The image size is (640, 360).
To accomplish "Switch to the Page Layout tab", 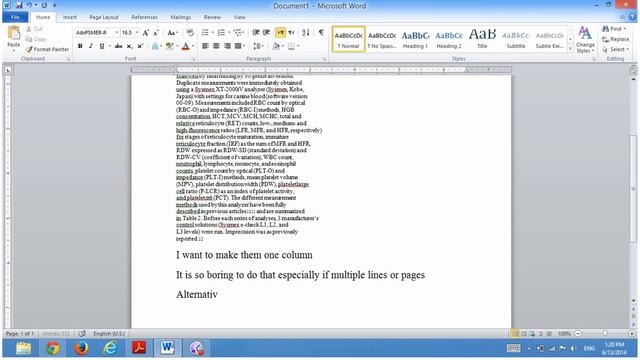I will tap(104, 17).
